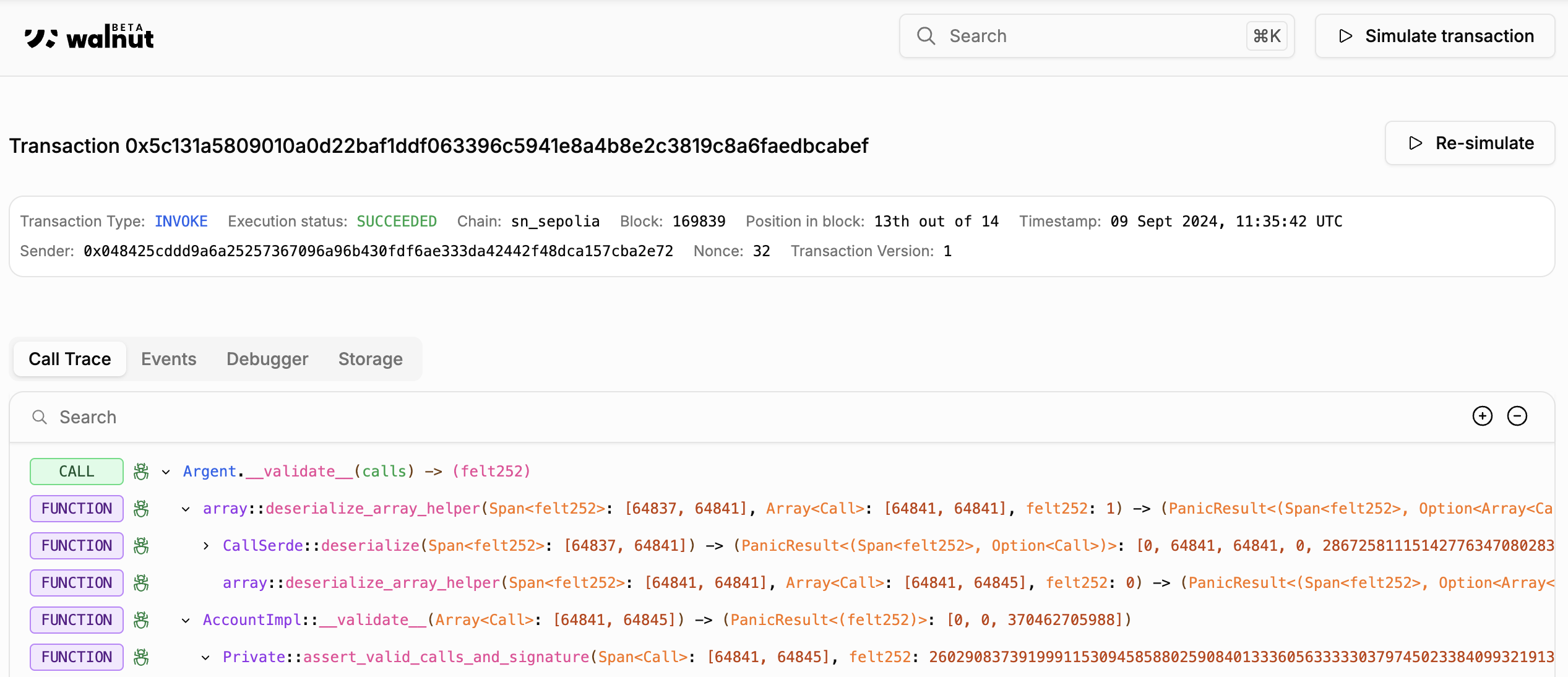
Task: Open the Storage tab
Action: (369, 358)
